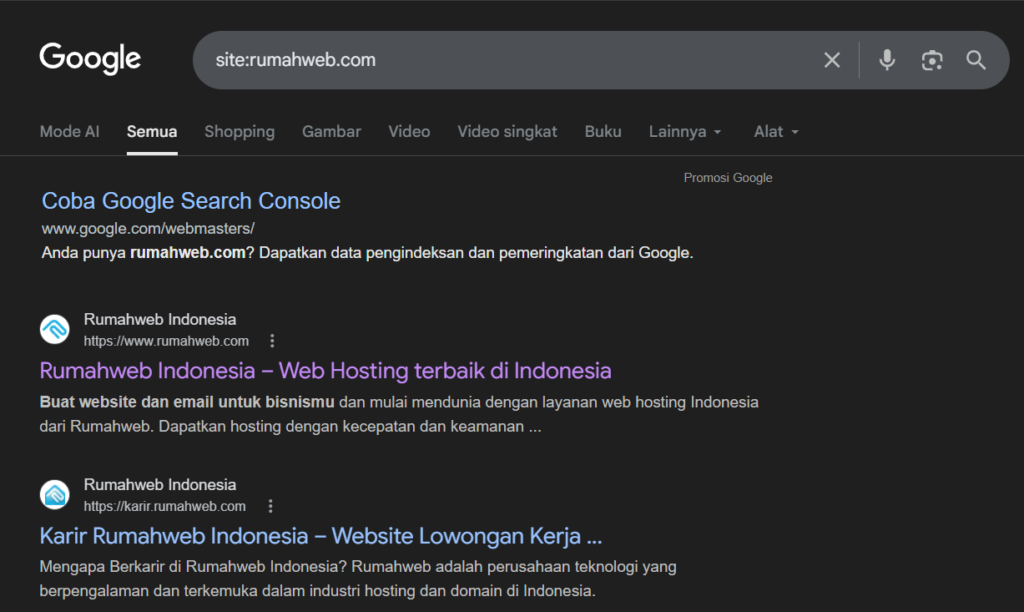Open the Shopping tab
The image size is (1024, 612).
(x=239, y=131)
